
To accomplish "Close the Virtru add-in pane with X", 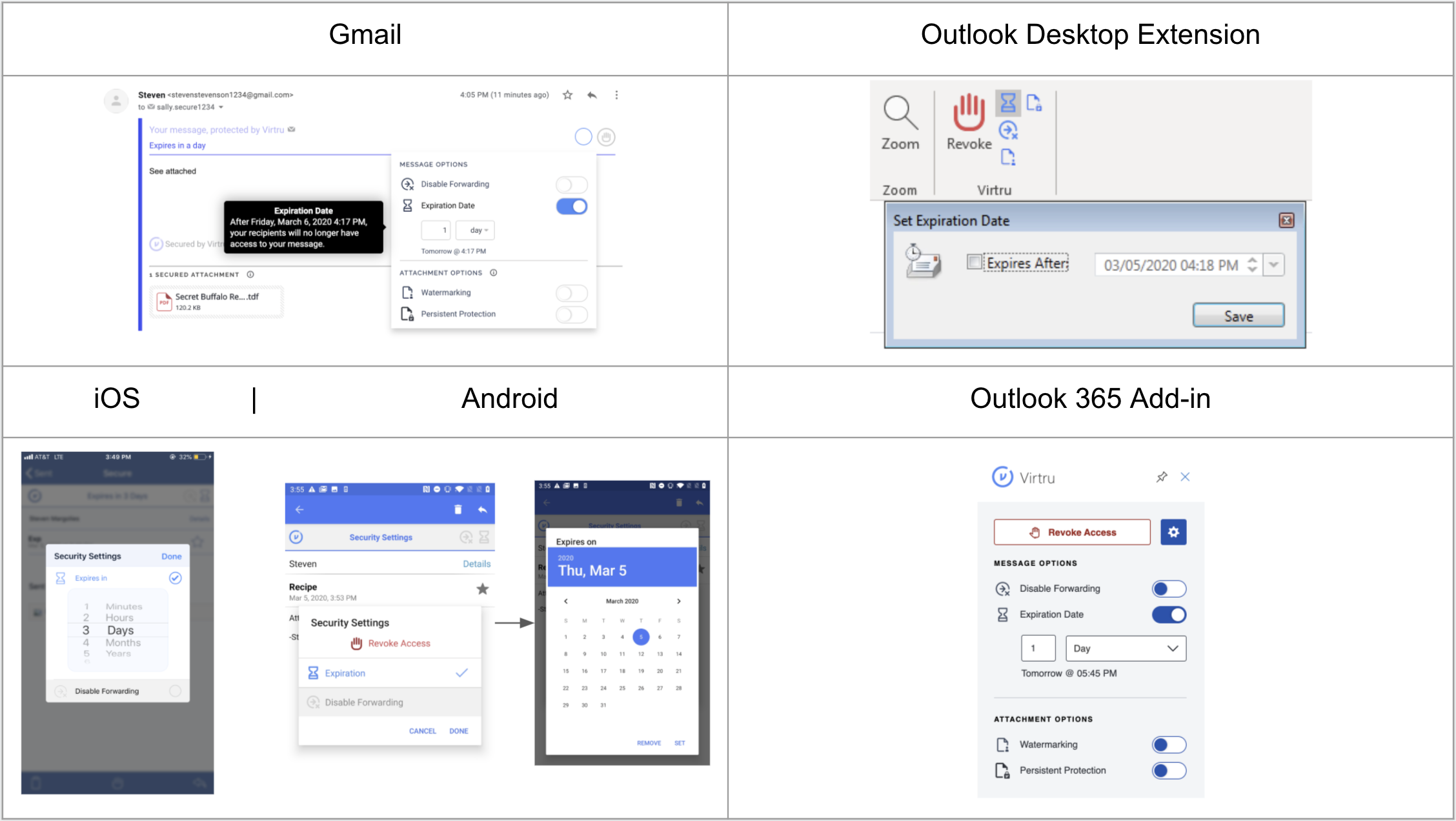I will pyautogui.click(x=1185, y=477).
